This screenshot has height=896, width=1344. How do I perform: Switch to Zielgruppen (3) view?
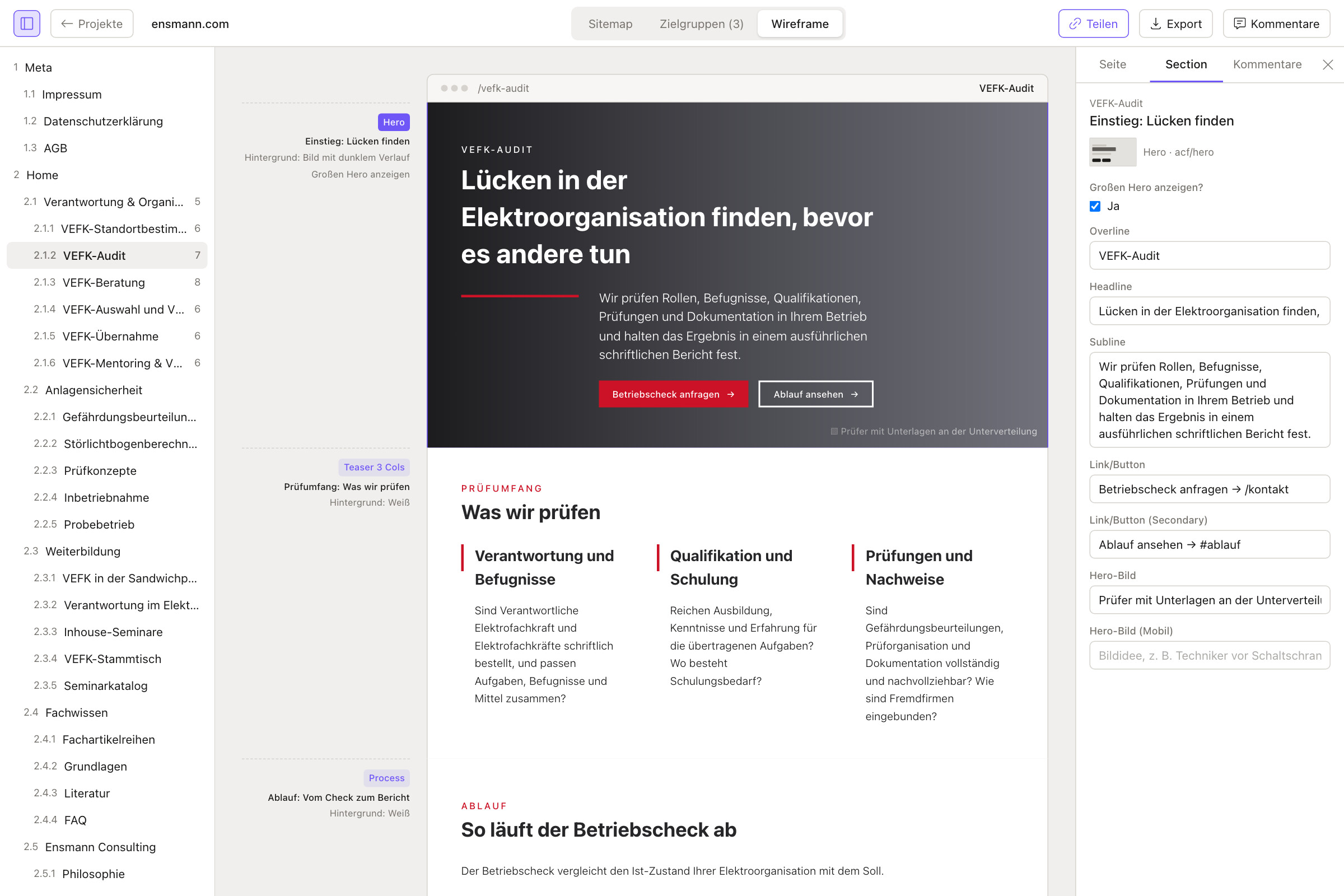click(x=701, y=24)
